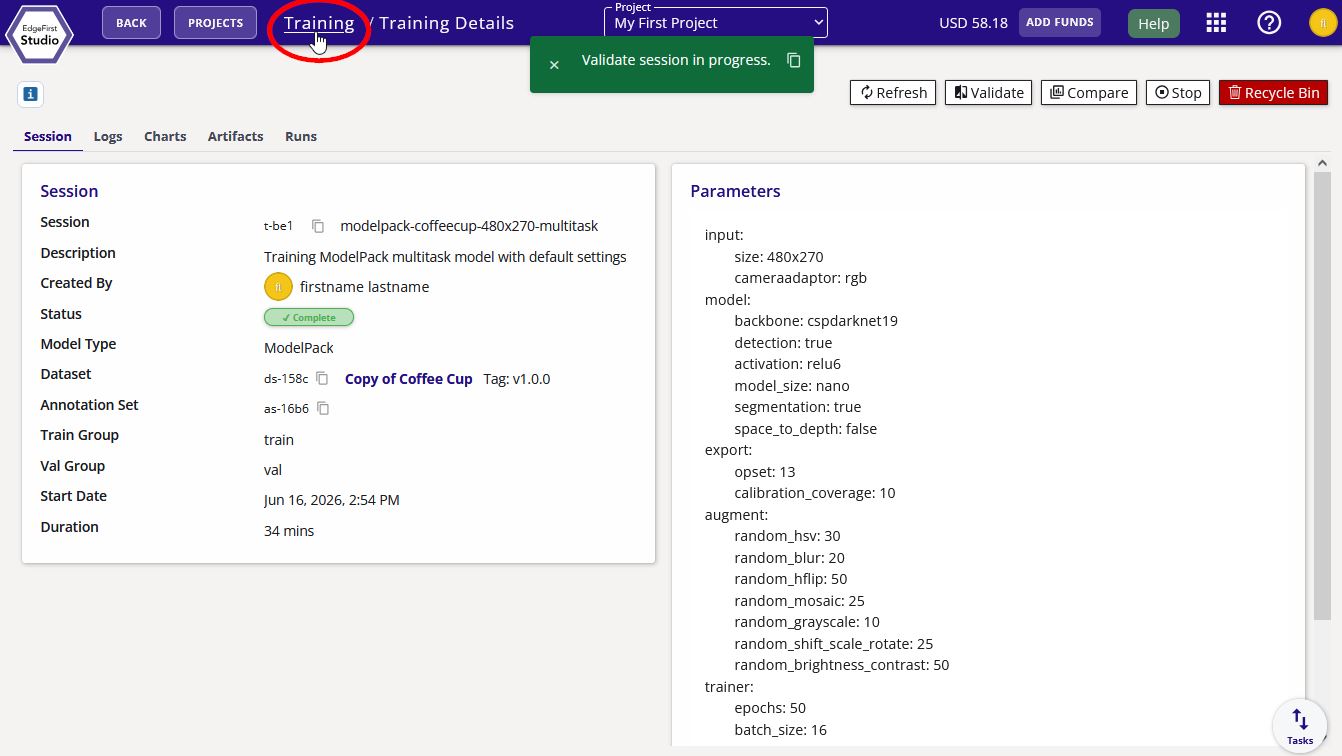Select the 'random_mosaic: 25' parameter line
Screen dimensions: 1342x756
pos(799,601)
